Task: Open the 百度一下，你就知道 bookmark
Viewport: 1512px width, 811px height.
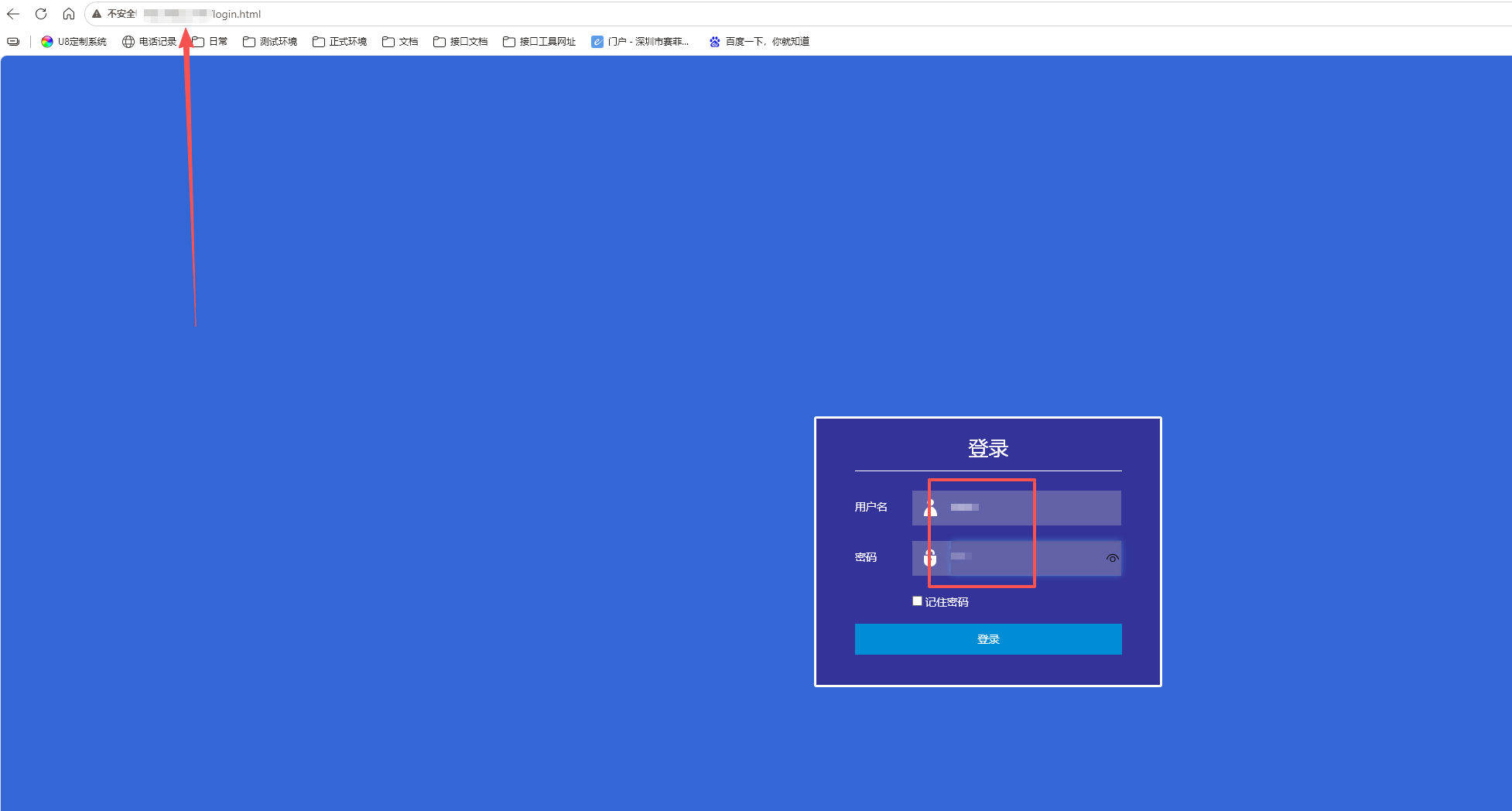Action: 759,42
